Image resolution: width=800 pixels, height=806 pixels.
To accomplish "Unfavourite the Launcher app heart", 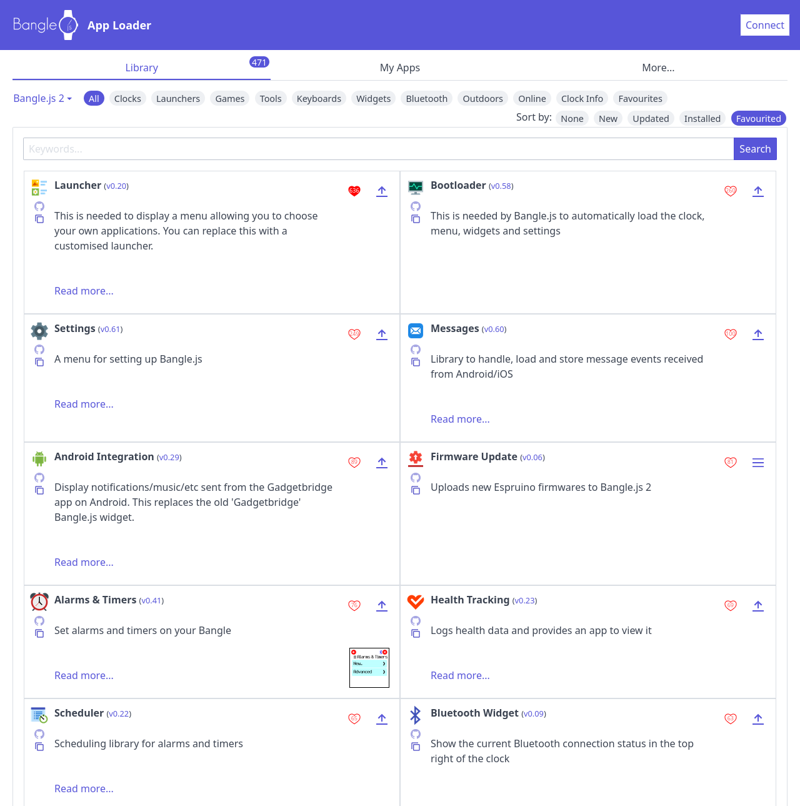I will [x=354, y=191].
